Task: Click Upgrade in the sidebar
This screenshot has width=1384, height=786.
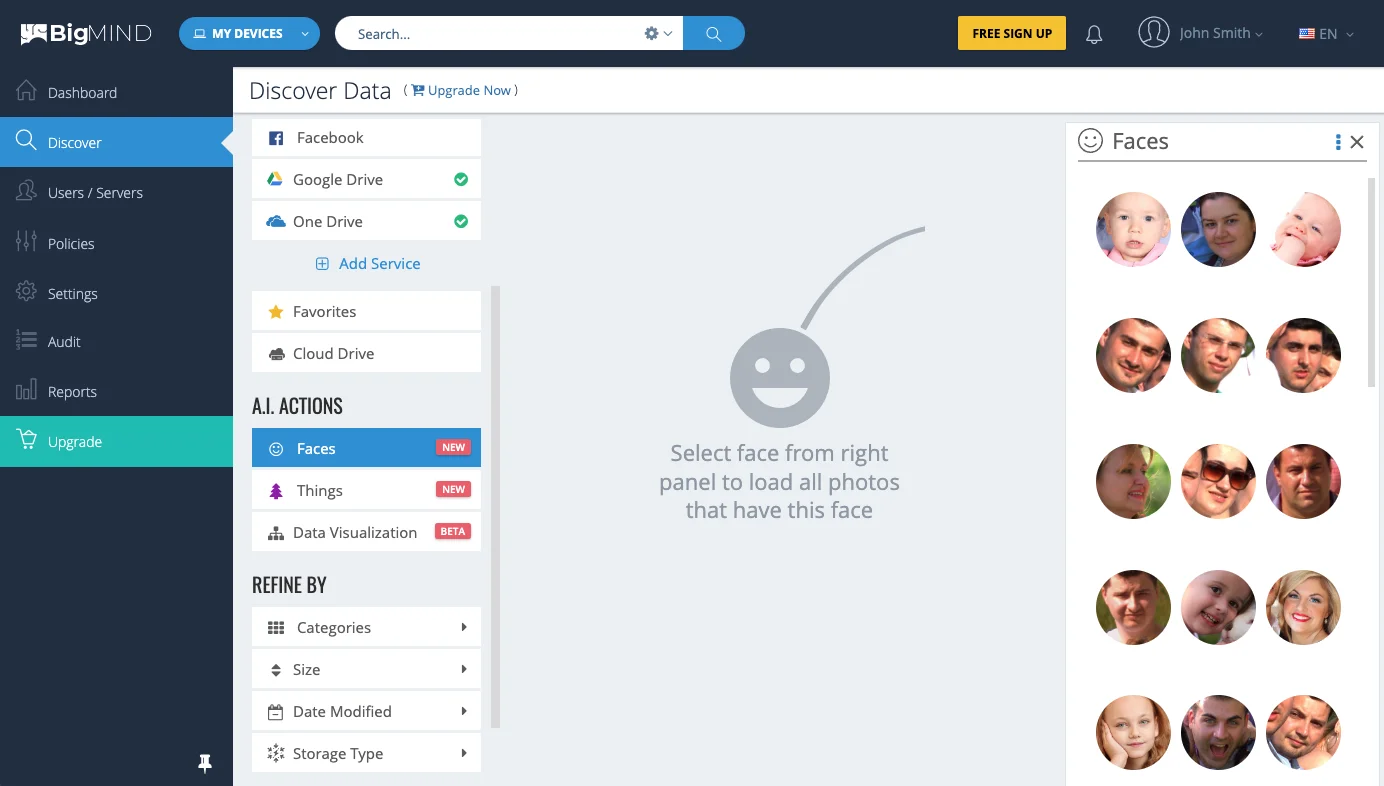Action: [116, 441]
